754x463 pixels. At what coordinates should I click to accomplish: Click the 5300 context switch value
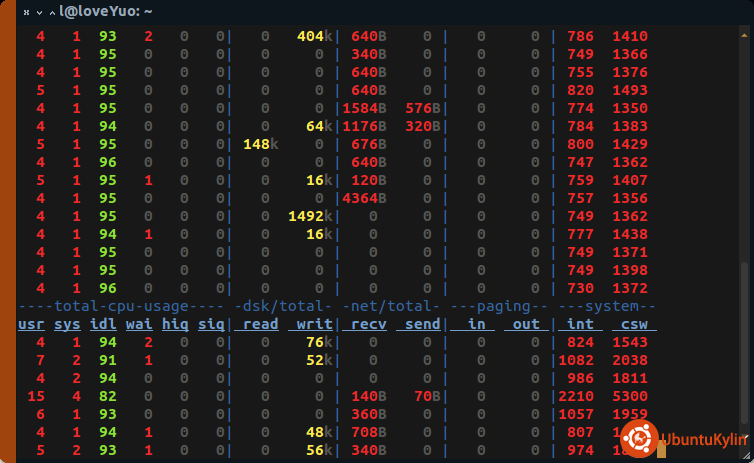tap(629, 396)
